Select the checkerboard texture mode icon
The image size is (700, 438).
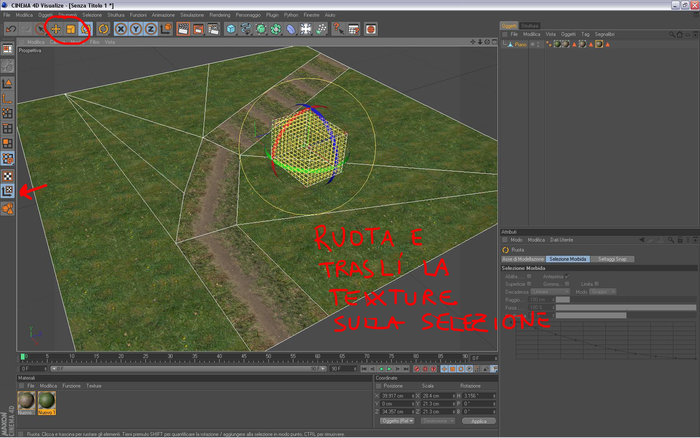tap(8, 176)
